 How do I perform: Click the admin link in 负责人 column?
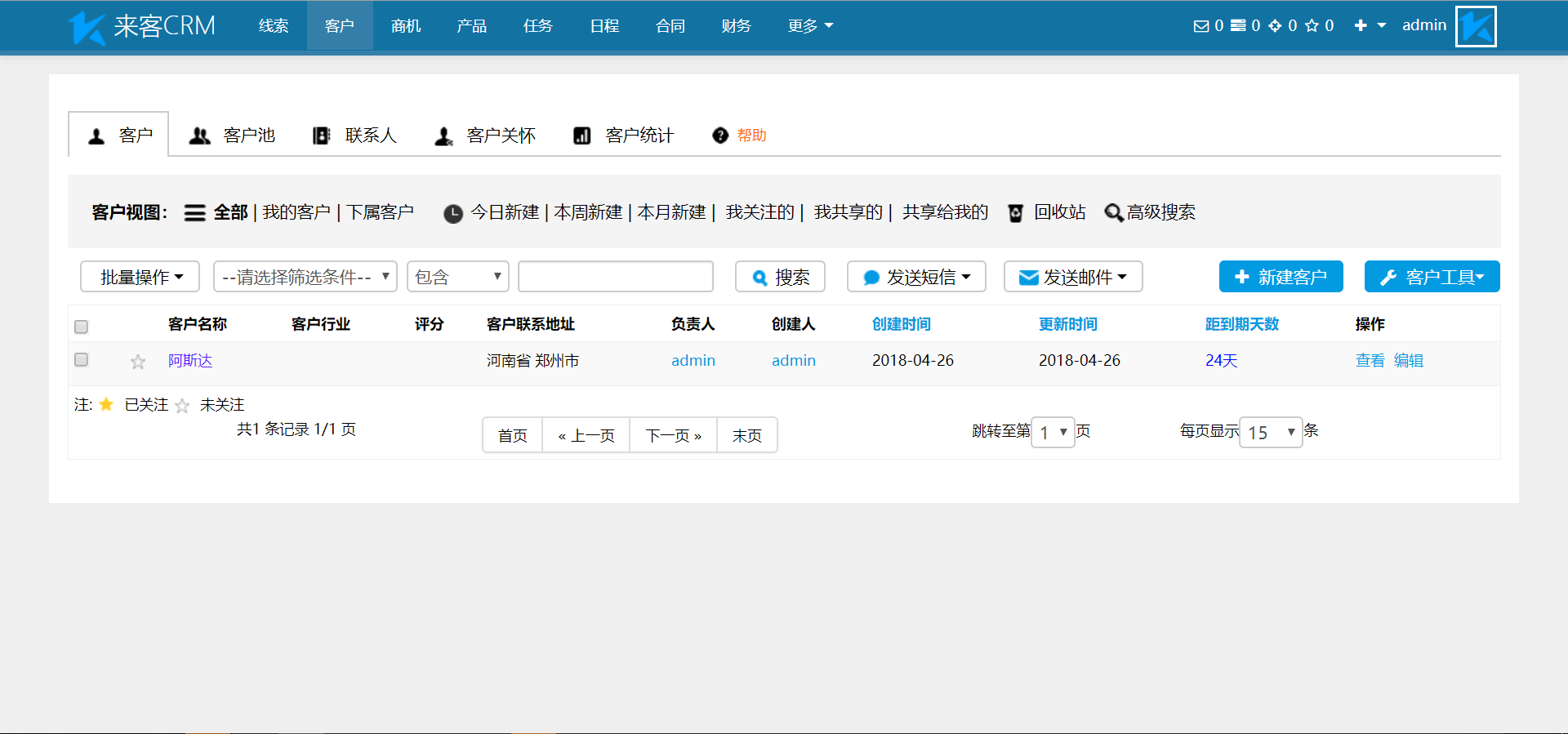tap(693, 361)
